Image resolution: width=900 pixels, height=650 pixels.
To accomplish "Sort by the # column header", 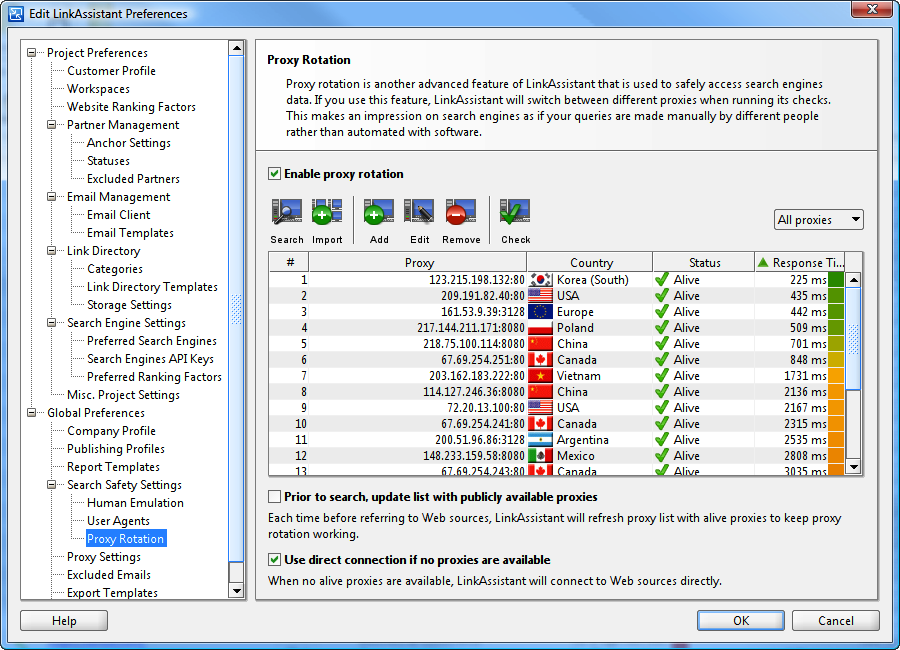I will pos(289,262).
